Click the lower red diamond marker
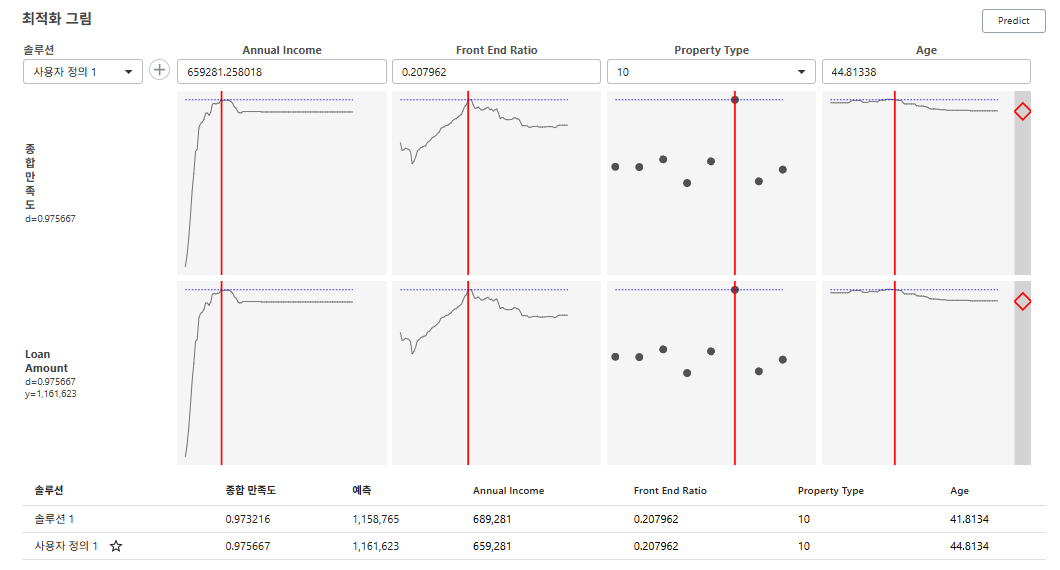 (1022, 301)
